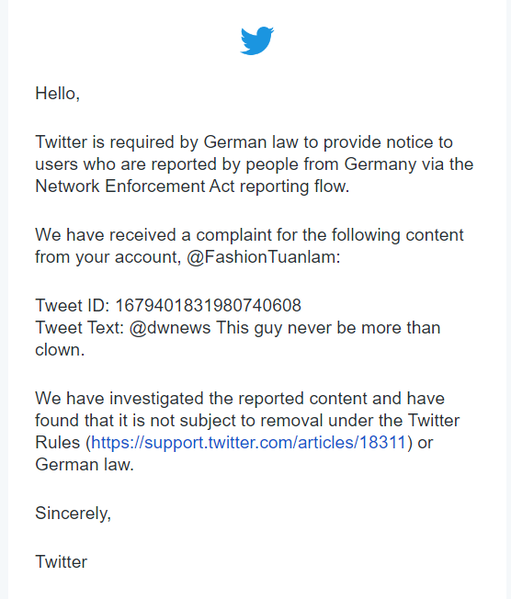Click the Twitter bird logo
This screenshot has height=599, width=511.
tap(257, 40)
